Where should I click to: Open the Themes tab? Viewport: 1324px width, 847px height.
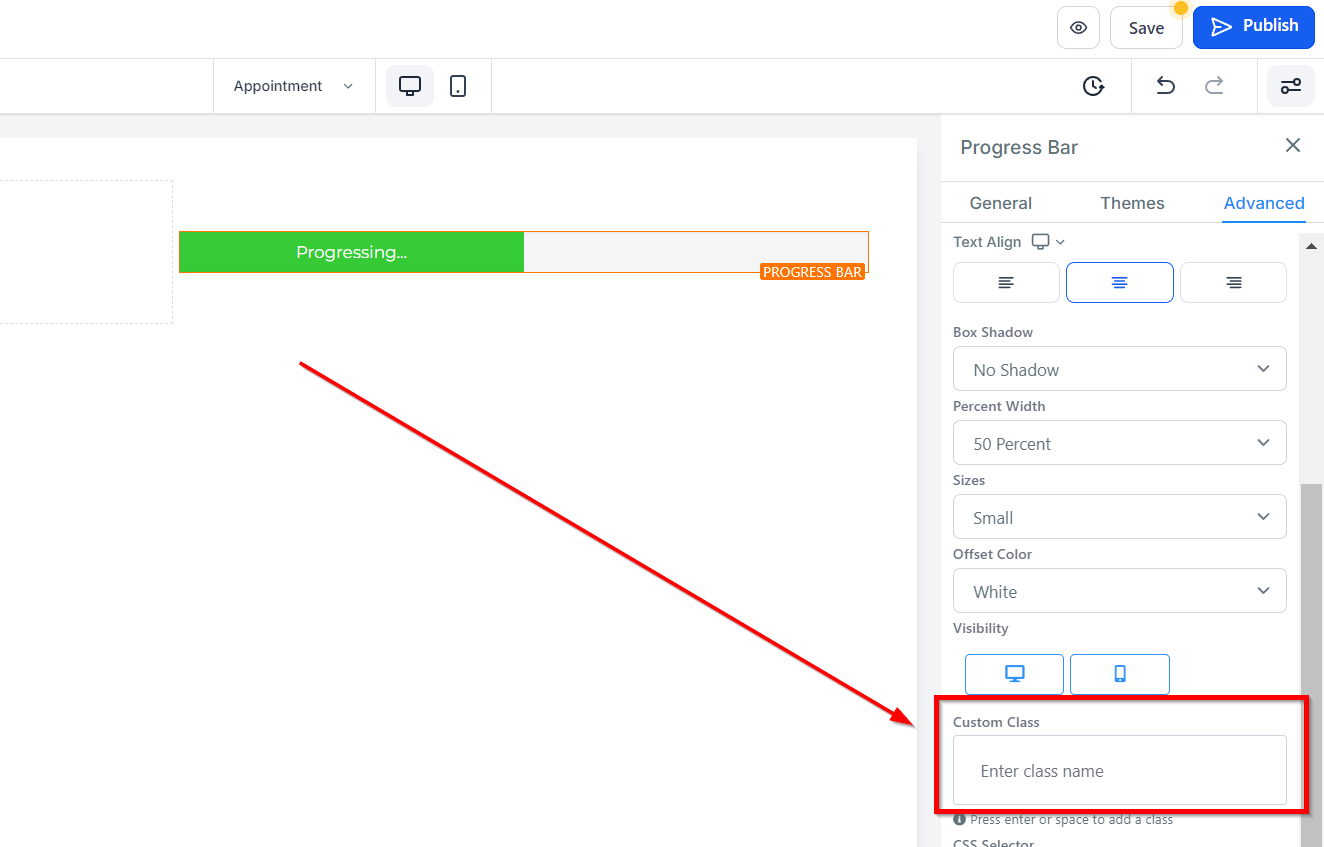[x=1132, y=203]
